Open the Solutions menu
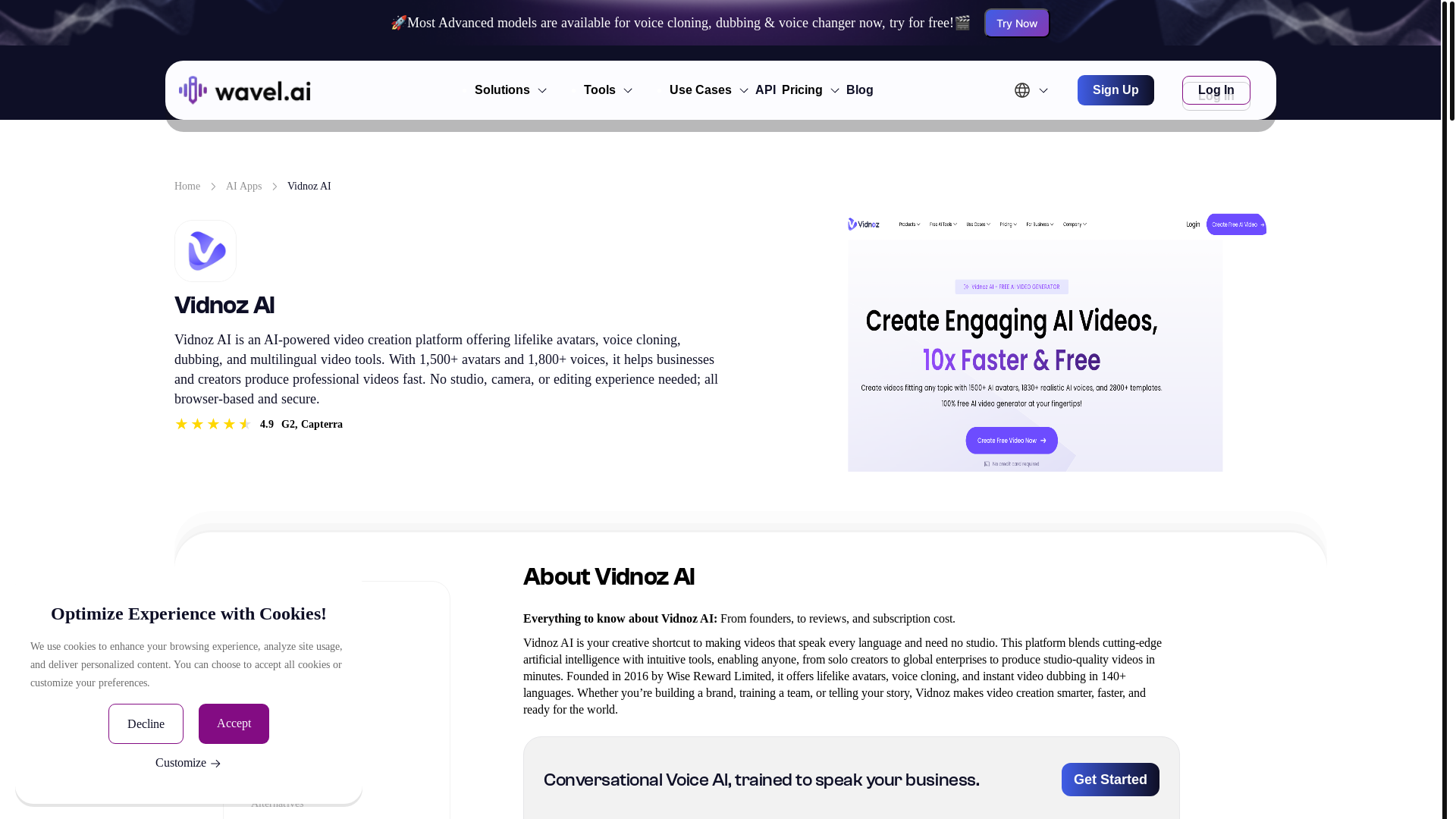Screen dimensions: 1456x819 [x=502, y=90]
